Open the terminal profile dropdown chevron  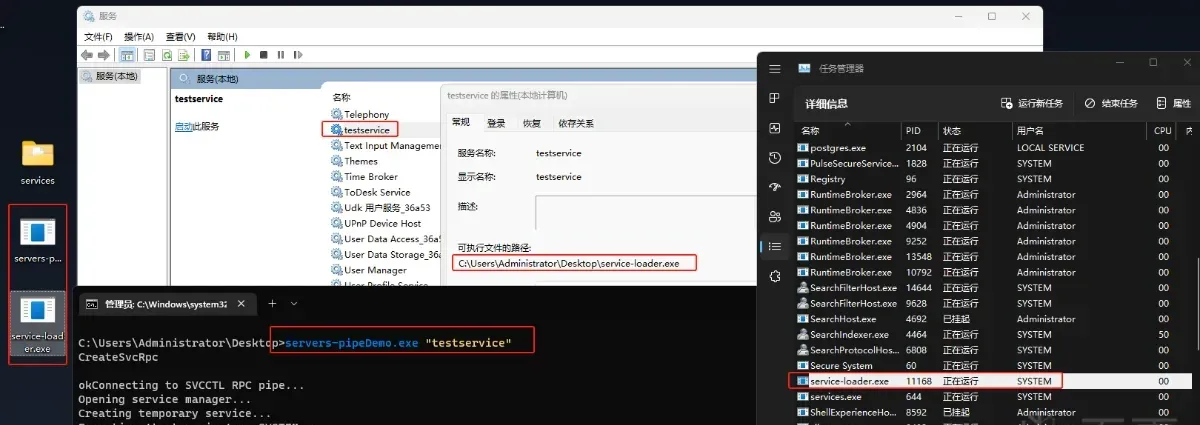(294, 303)
